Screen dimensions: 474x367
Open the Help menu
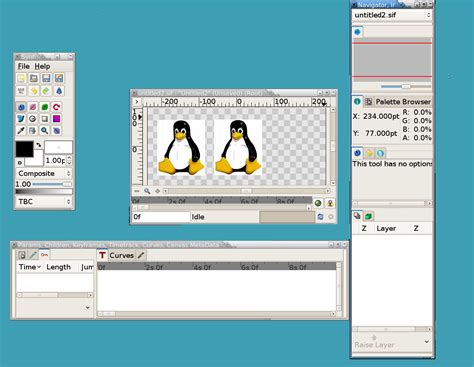click(42, 66)
